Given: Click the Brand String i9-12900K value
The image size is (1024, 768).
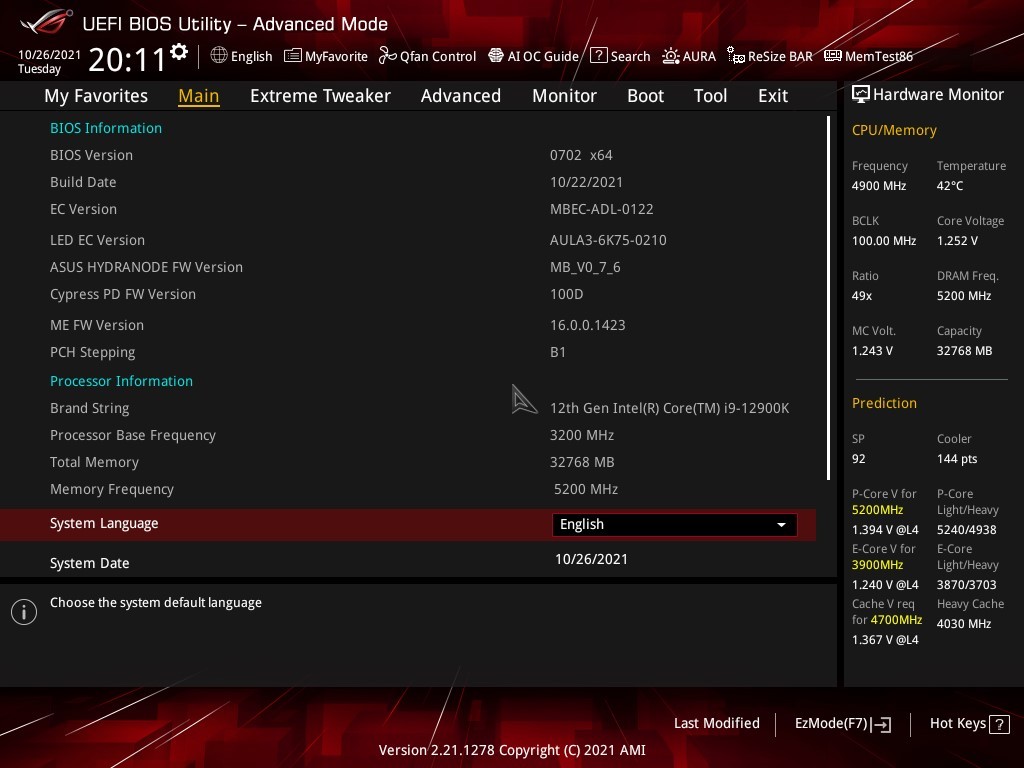Looking at the screenshot, I should (669, 408).
